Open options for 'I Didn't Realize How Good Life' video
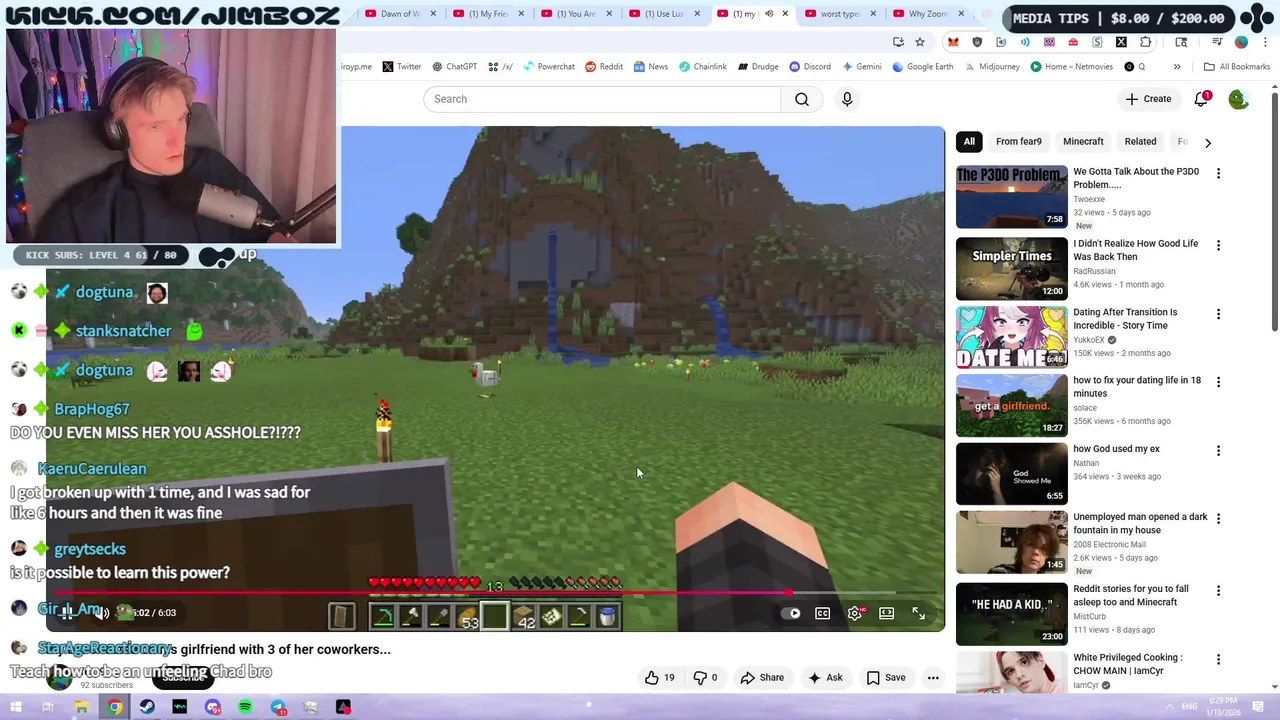Viewport: 1280px width, 720px height. pyautogui.click(x=1218, y=245)
